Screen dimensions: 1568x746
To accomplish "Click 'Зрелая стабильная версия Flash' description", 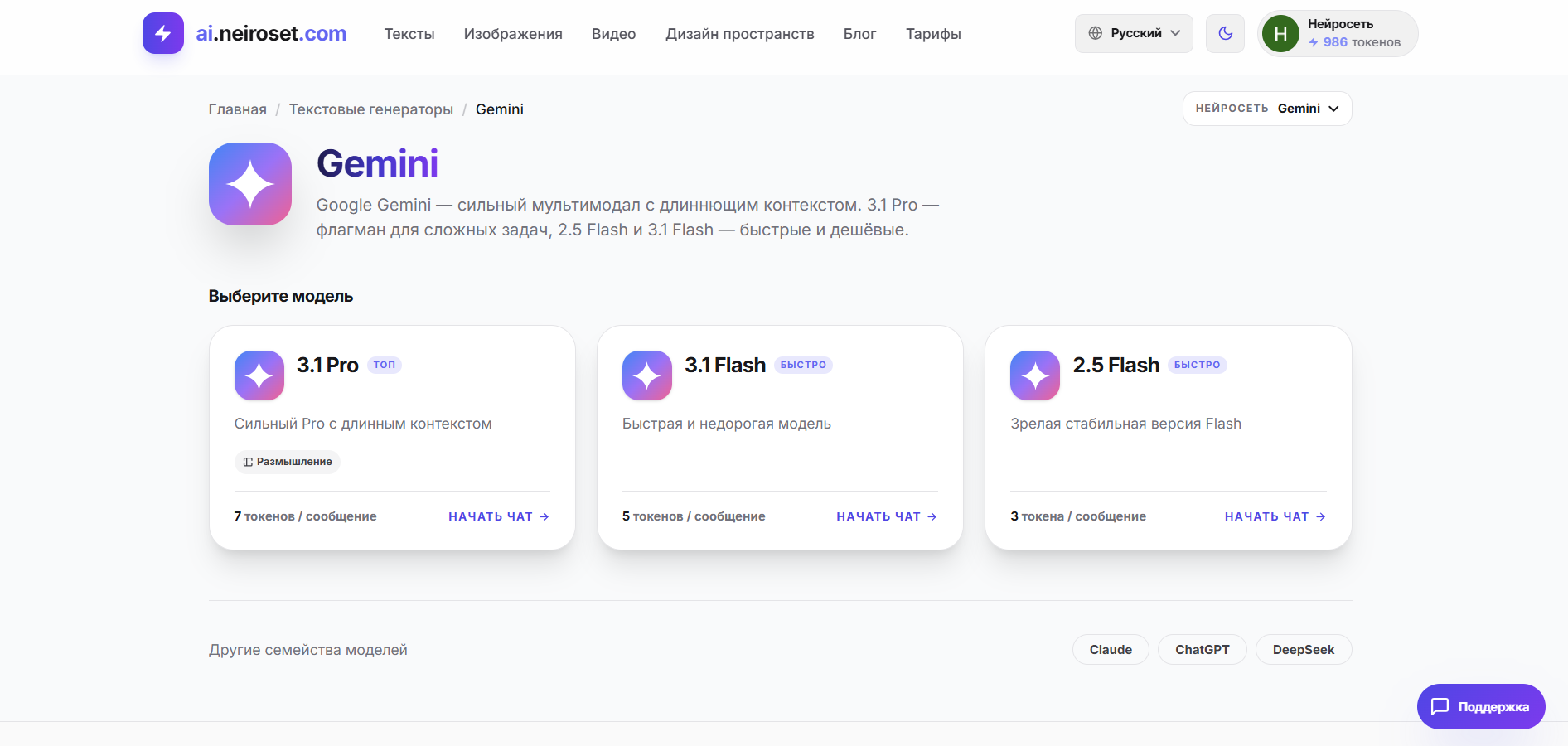I will pyautogui.click(x=1126, y=424).
